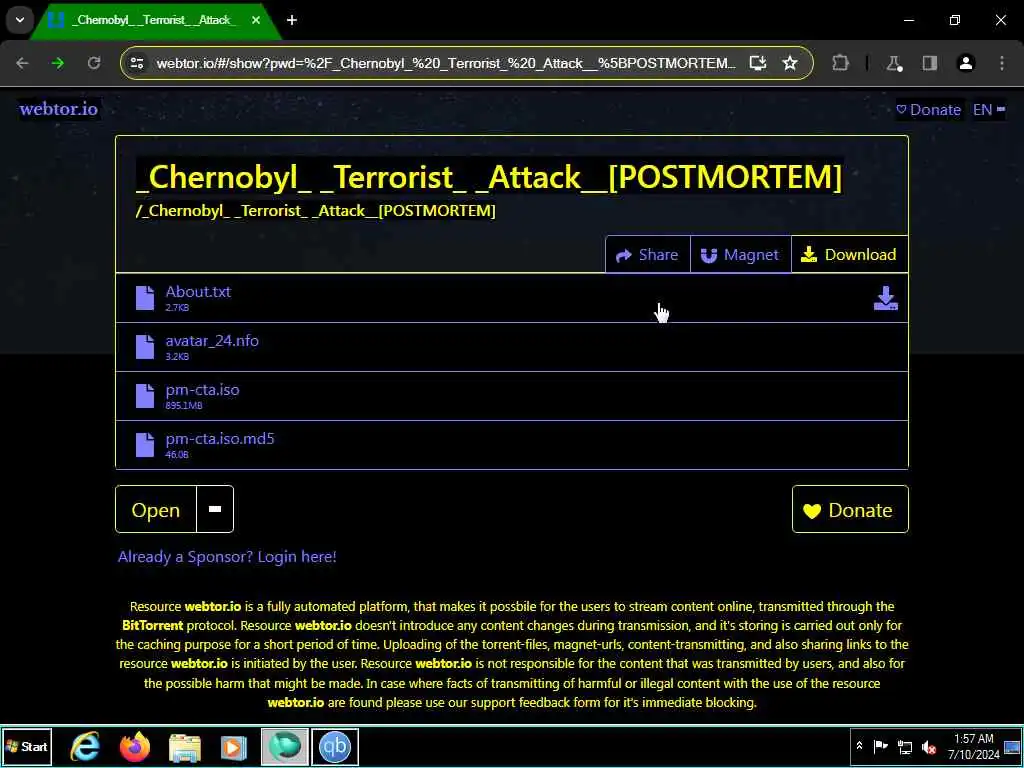Viewport: 1024px width, 768px height.
Task: Open the media player taskbar icon
Action: click(x=234, y=746)
